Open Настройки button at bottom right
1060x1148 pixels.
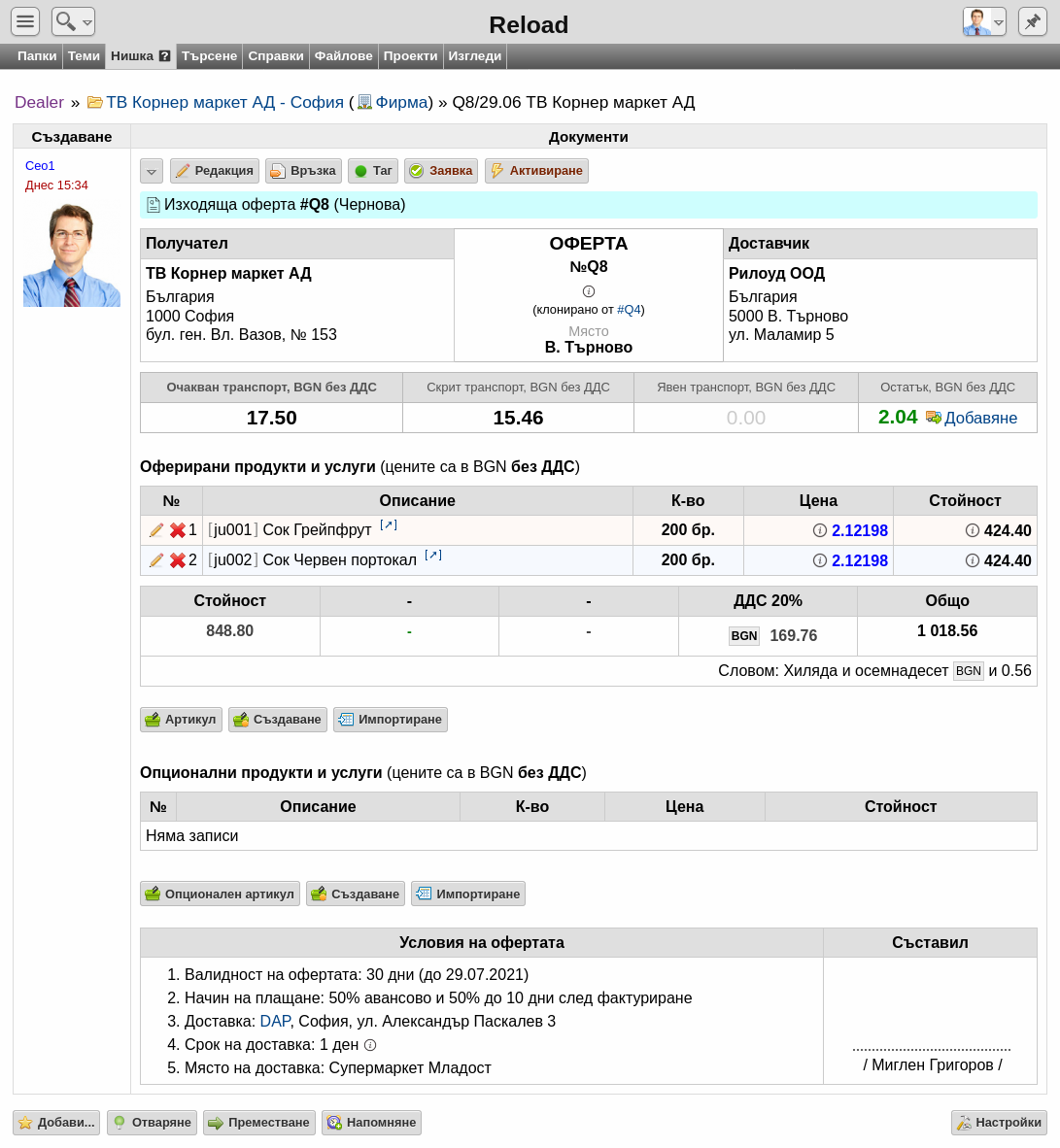point(999,1123)
